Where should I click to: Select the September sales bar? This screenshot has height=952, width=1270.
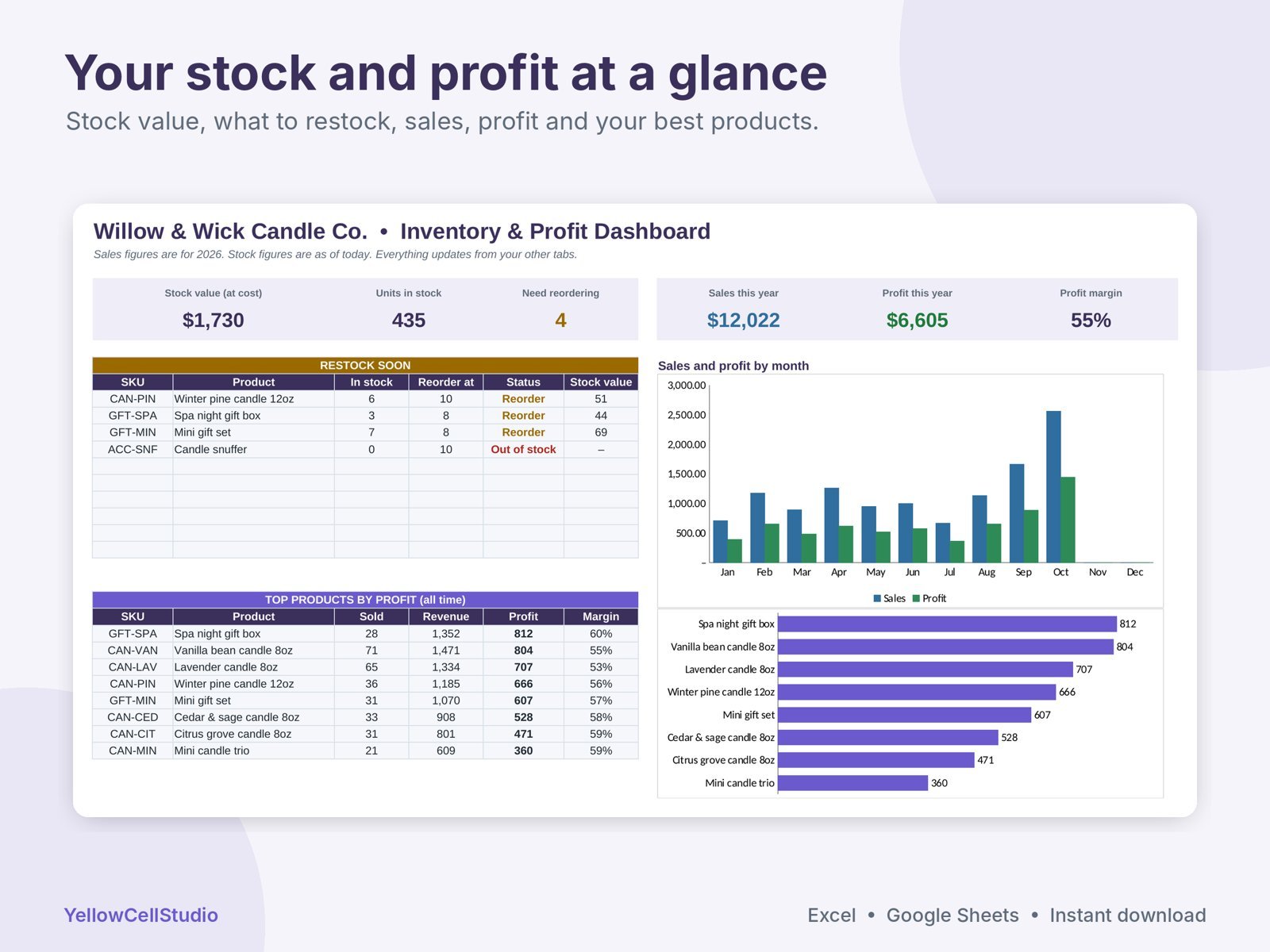coord(1017,513)
